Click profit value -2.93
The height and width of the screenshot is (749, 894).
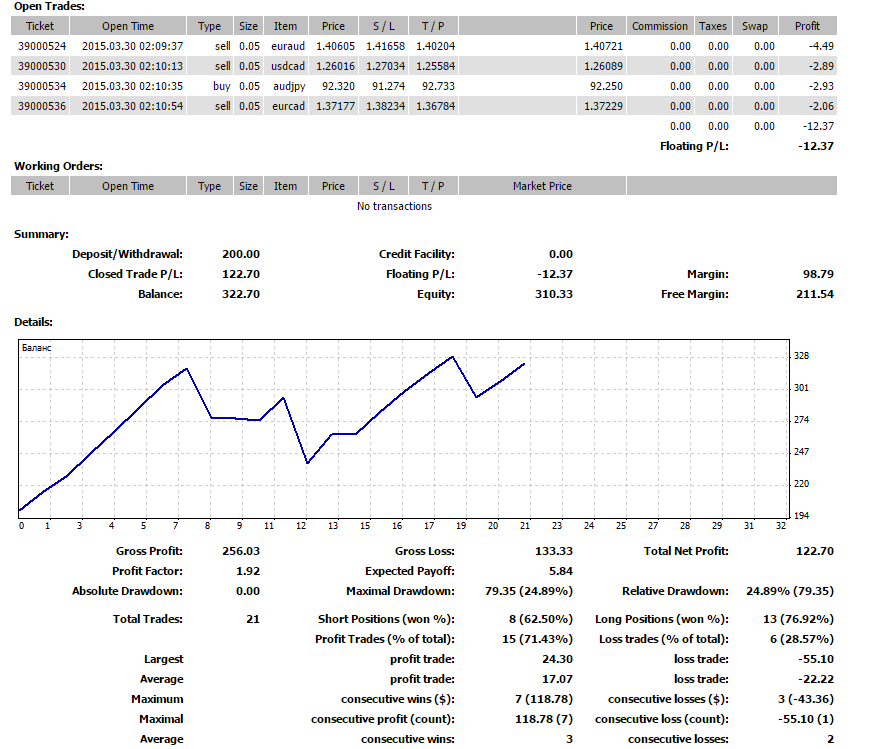(x=821, y=86)
